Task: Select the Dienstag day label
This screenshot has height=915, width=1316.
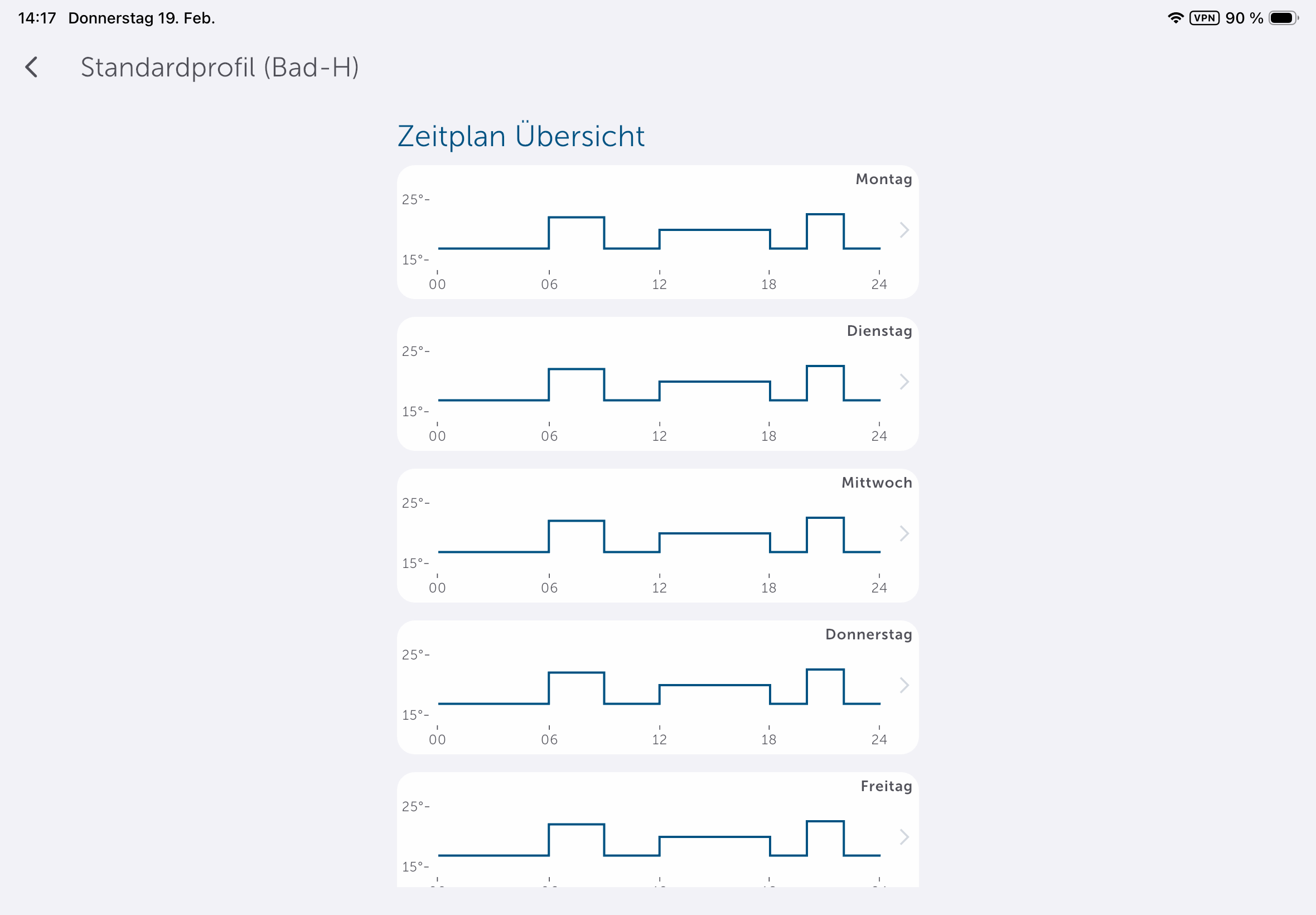Action: coord(879,331)
